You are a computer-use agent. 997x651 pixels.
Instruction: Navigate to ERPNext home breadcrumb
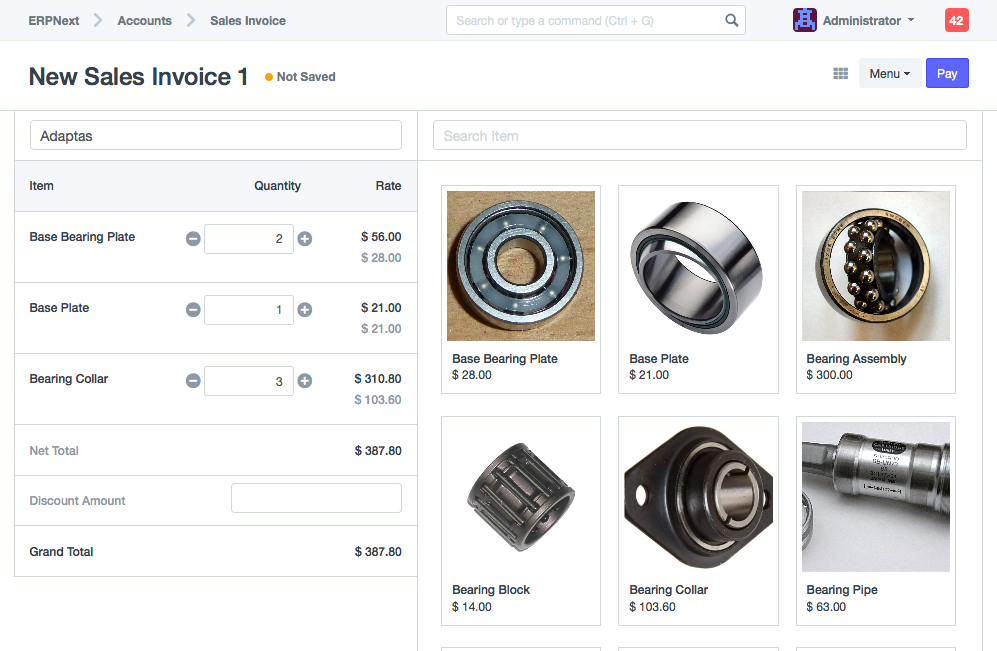pos(54,20)
